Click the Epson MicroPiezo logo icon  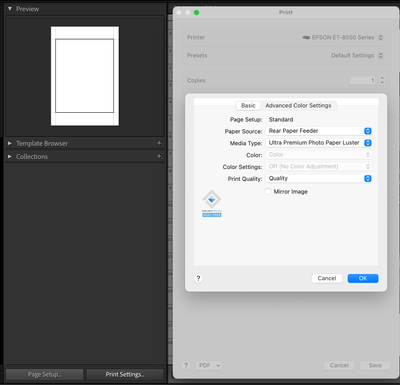pos(212,204)
